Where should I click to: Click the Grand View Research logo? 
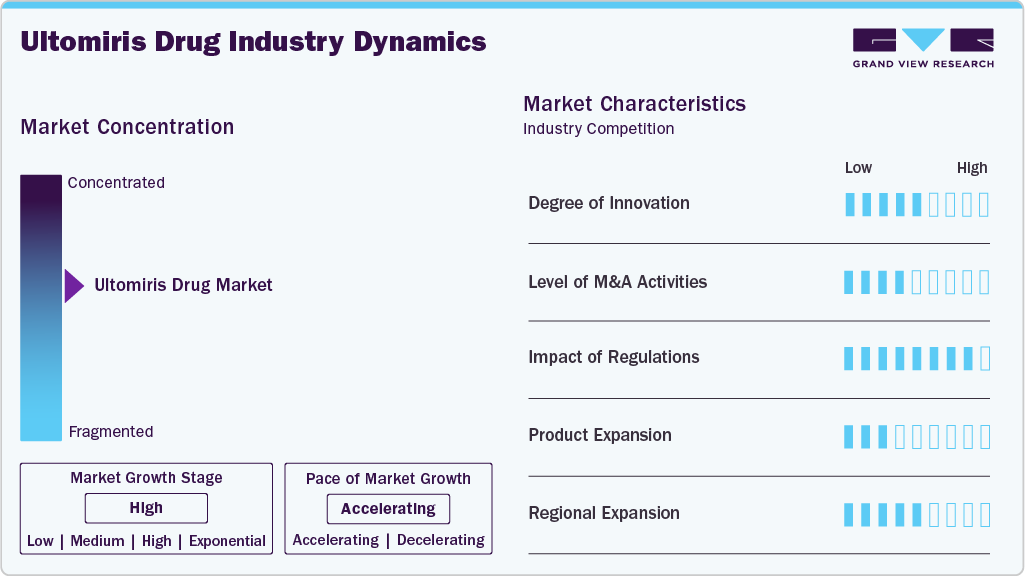(922, 48)
